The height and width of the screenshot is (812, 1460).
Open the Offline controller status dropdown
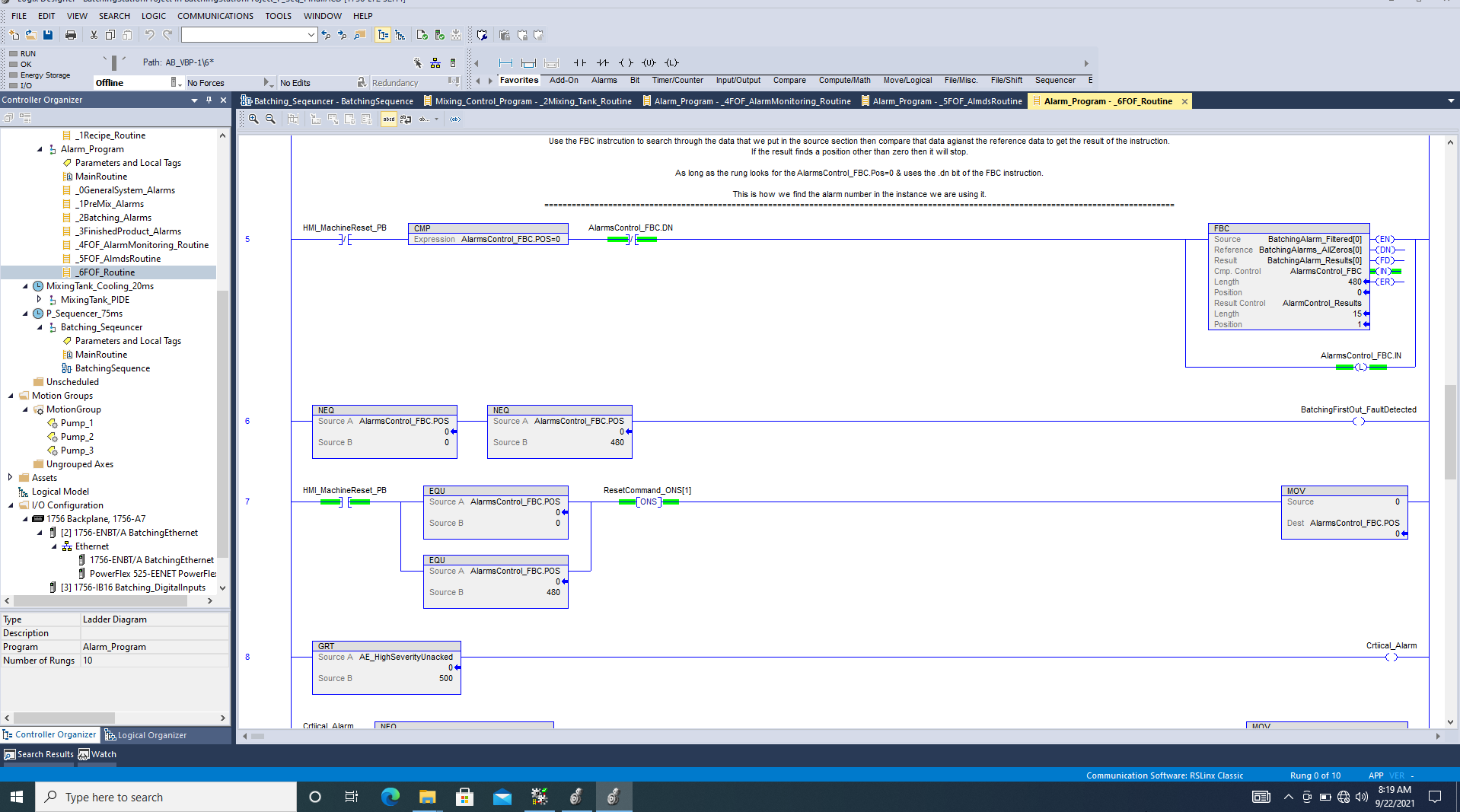pos(175,82)
